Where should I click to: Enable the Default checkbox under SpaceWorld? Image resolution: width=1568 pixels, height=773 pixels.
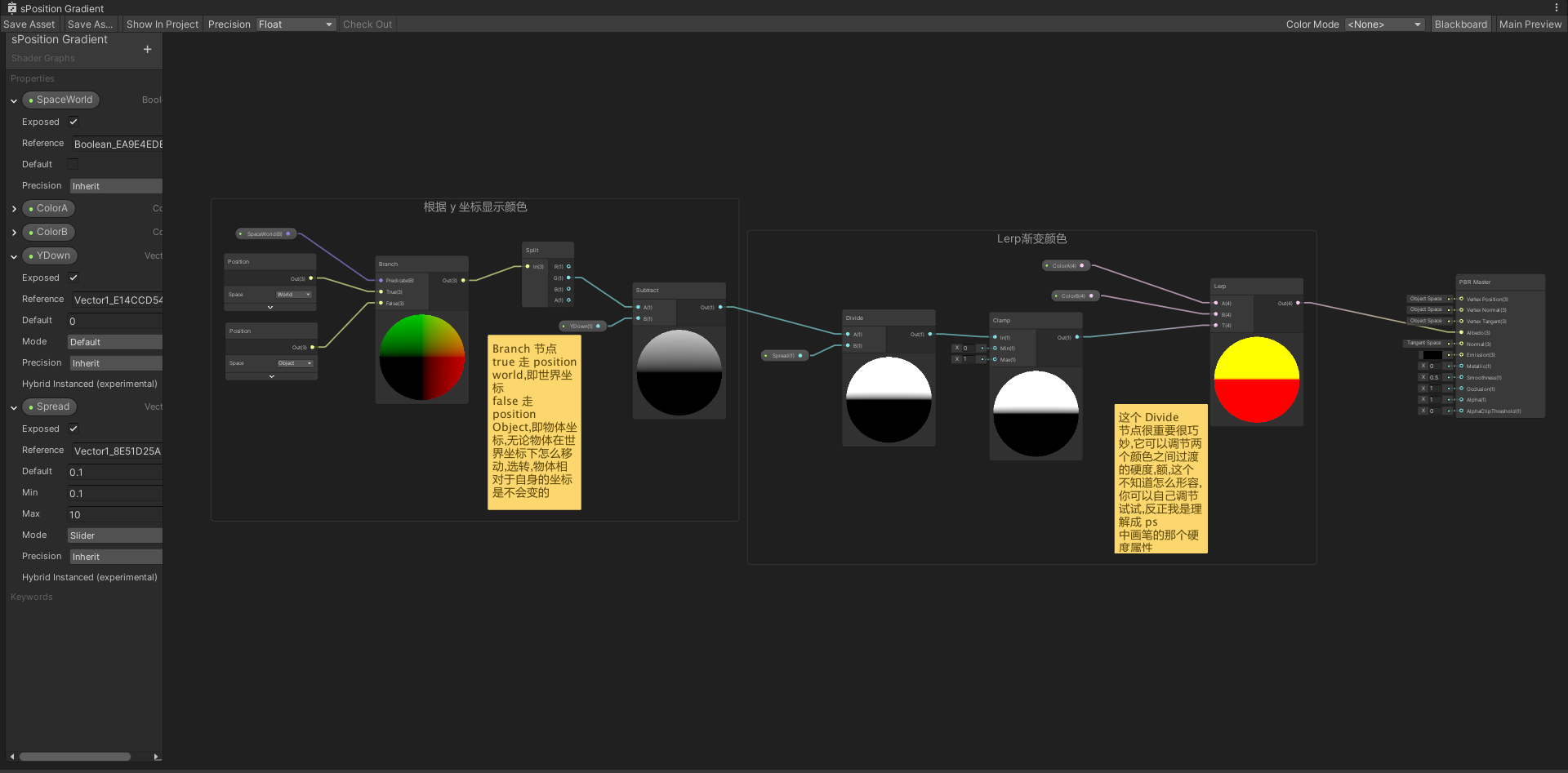[x=72, y=163]
